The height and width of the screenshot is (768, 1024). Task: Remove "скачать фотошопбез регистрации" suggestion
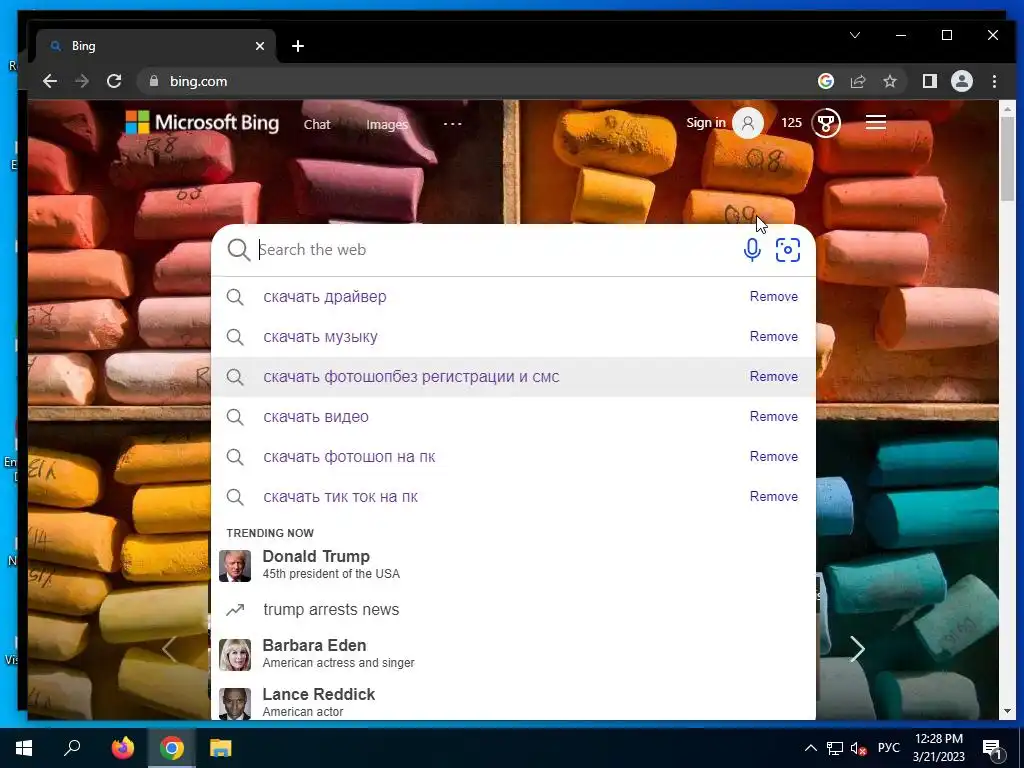pos(773,376)
